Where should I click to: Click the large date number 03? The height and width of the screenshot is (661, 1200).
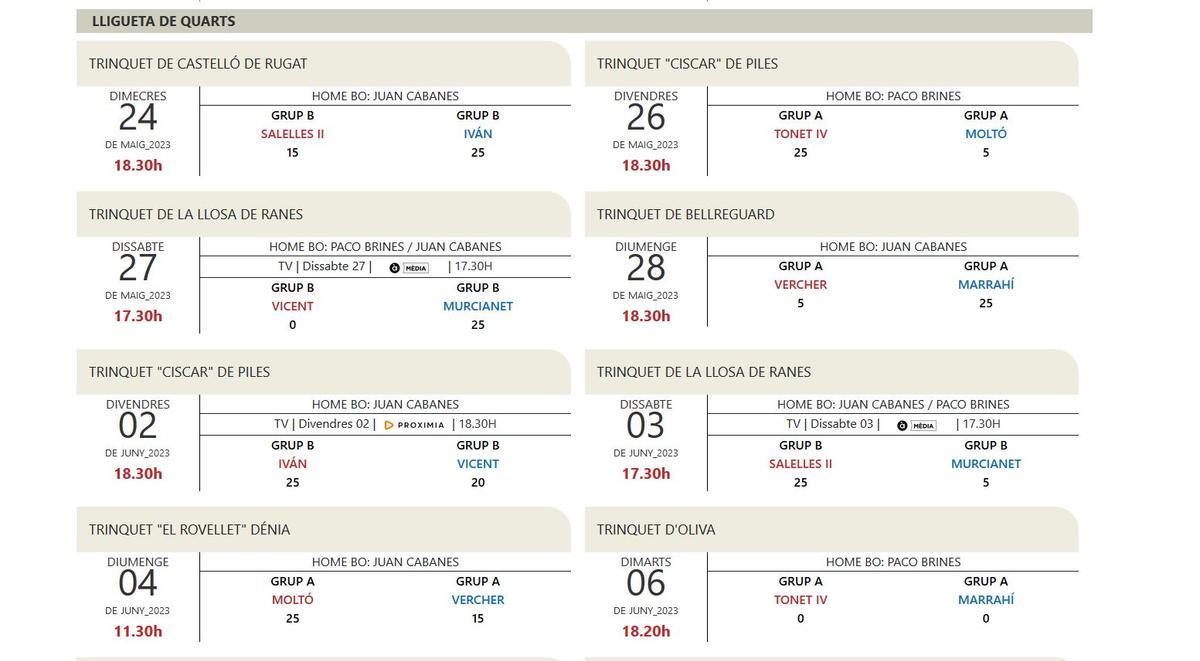coord(646,426)
